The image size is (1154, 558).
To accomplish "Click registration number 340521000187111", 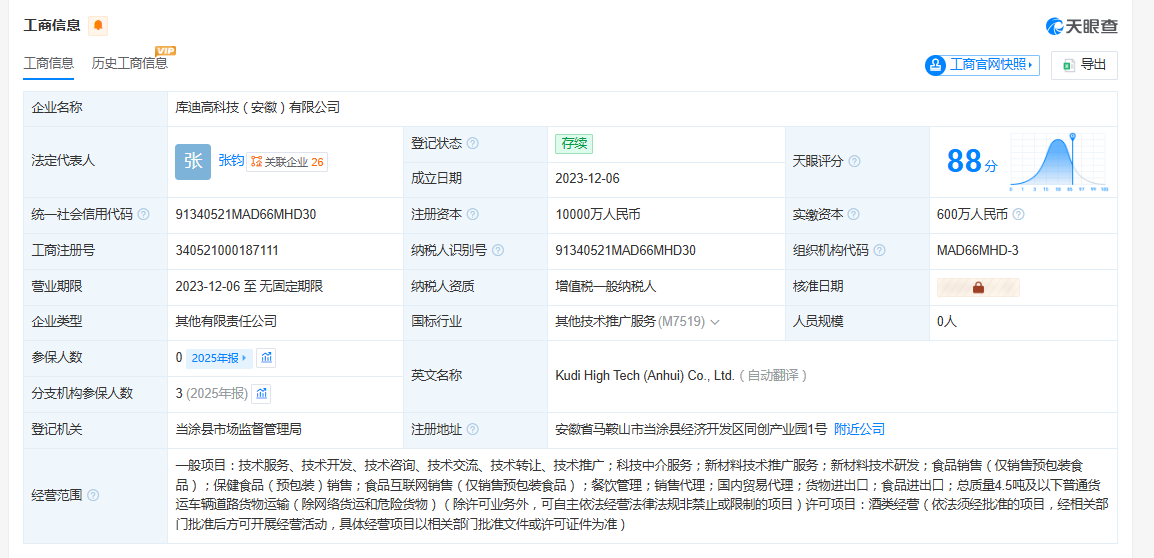I will (x=227, y=250).
